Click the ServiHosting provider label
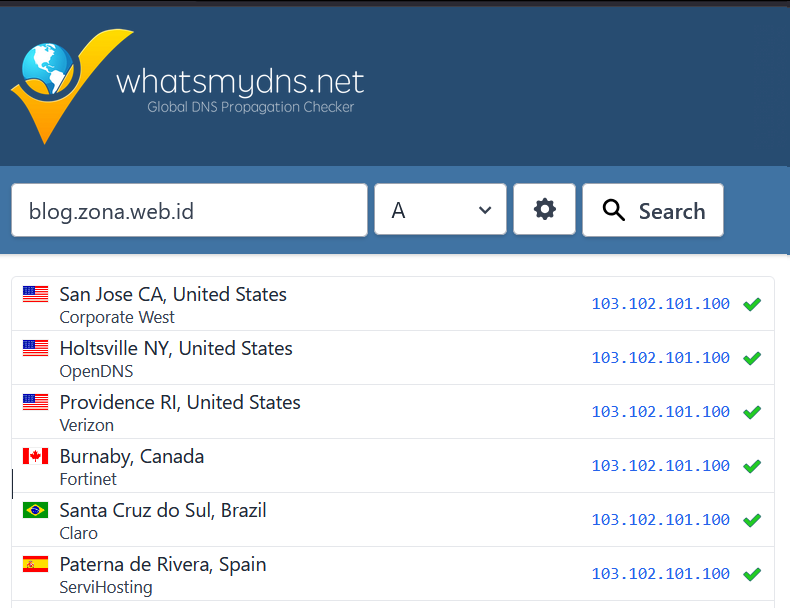This screenshot has width=790, height=608. (x=106, y=587)
